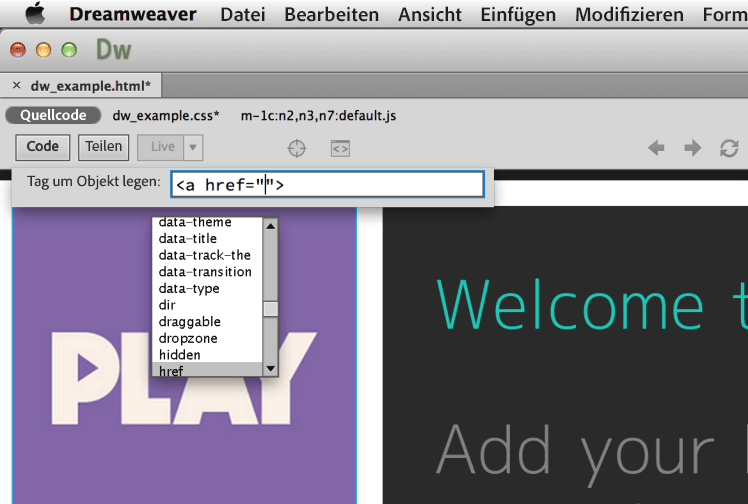Viewport: 748px width, 504px height.
Task: Click into the Tag um Objekt legen field
Action: tap(327, 185)
